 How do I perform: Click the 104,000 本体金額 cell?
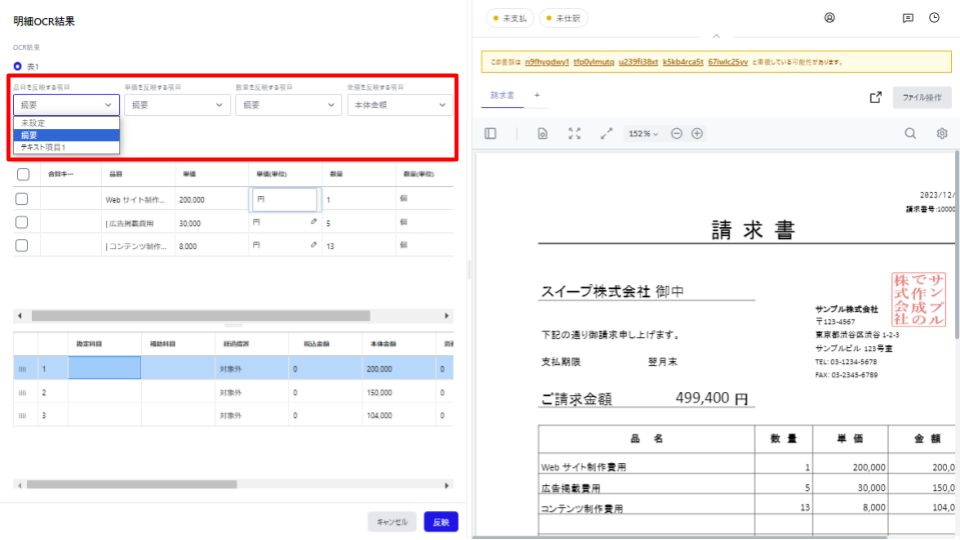click(398, 416)
